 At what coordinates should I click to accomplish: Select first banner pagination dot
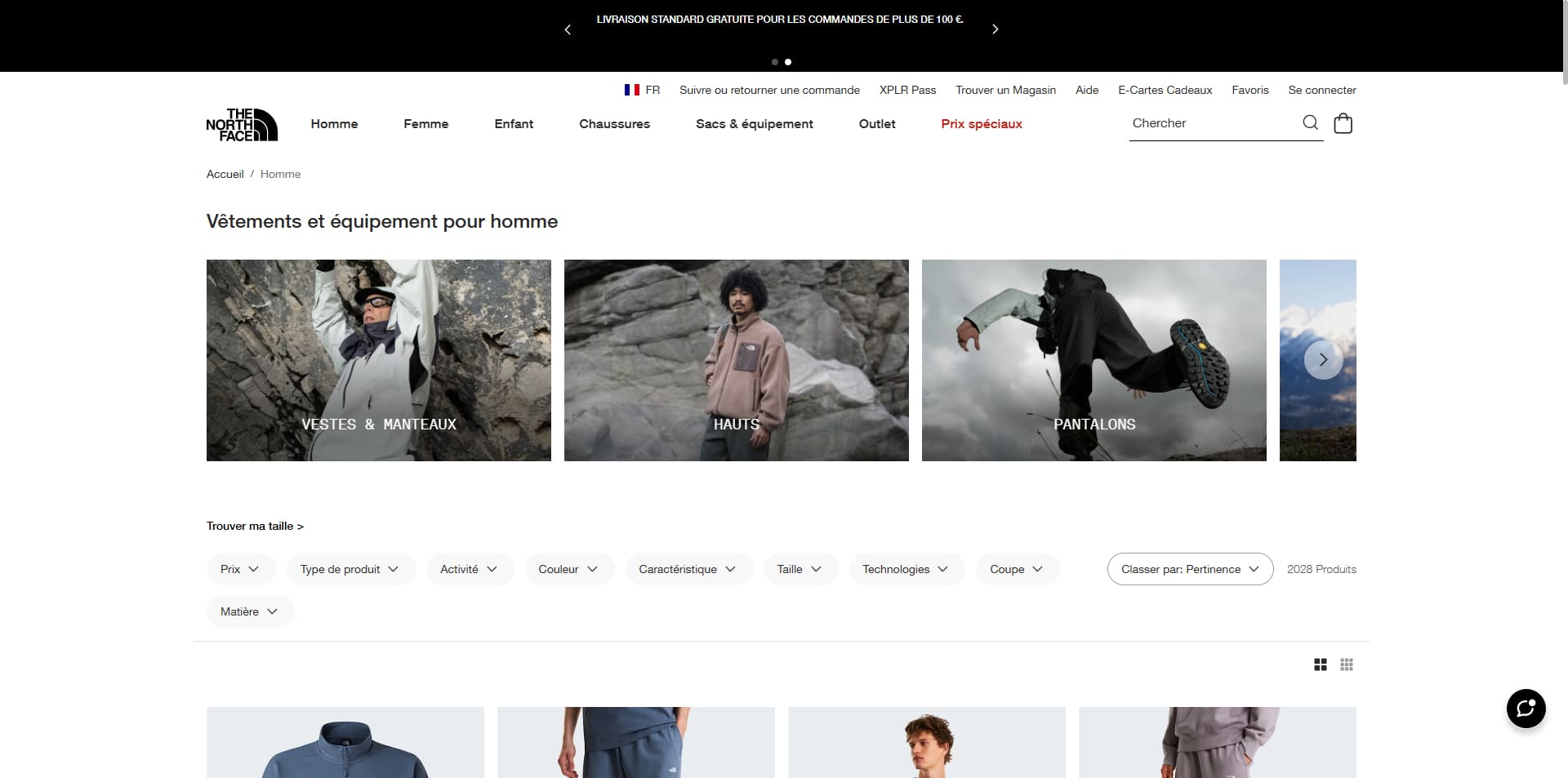(x=775, y=62)
